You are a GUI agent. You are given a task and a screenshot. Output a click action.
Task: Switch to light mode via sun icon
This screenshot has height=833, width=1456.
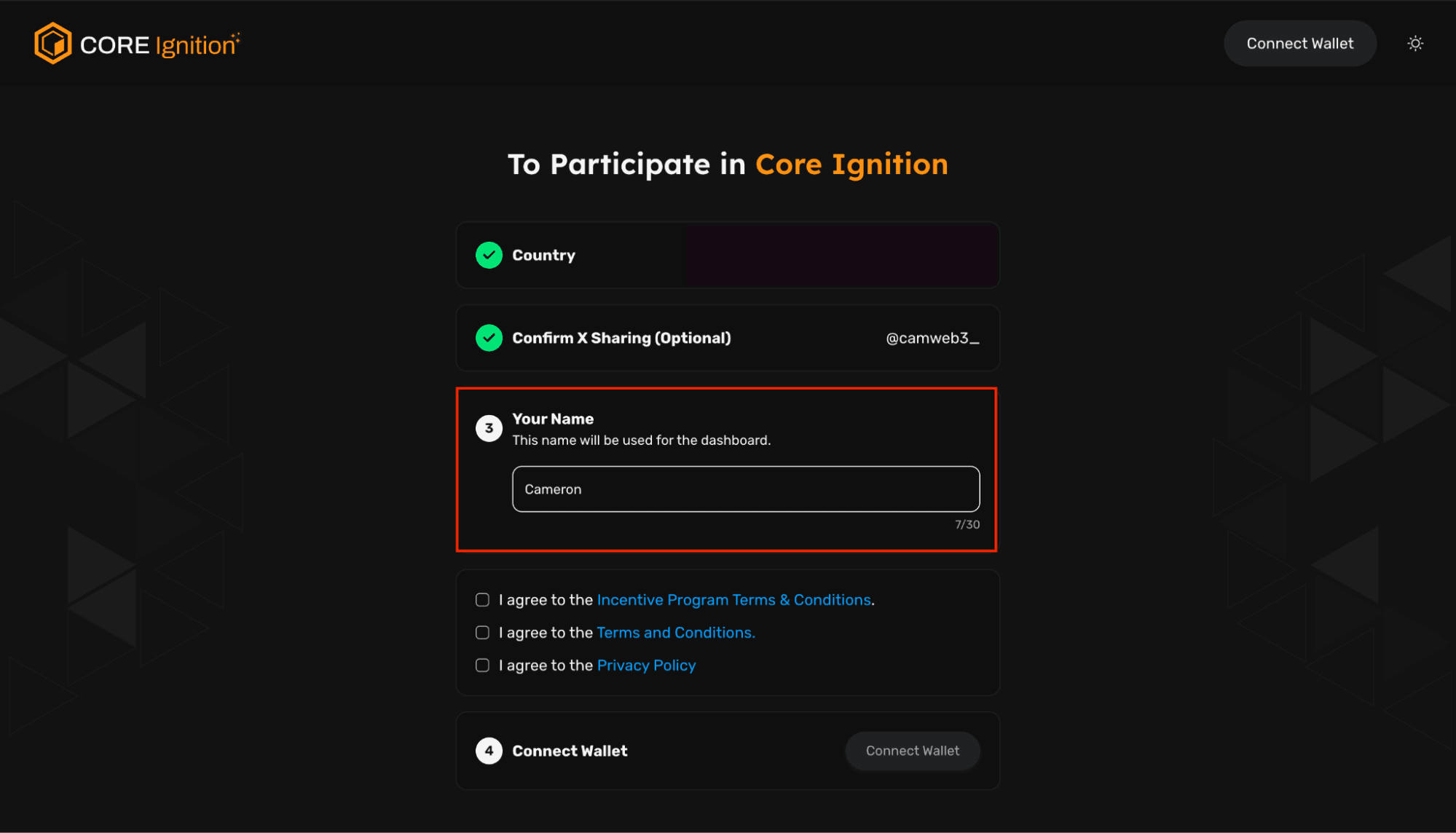coord(1414,43)
